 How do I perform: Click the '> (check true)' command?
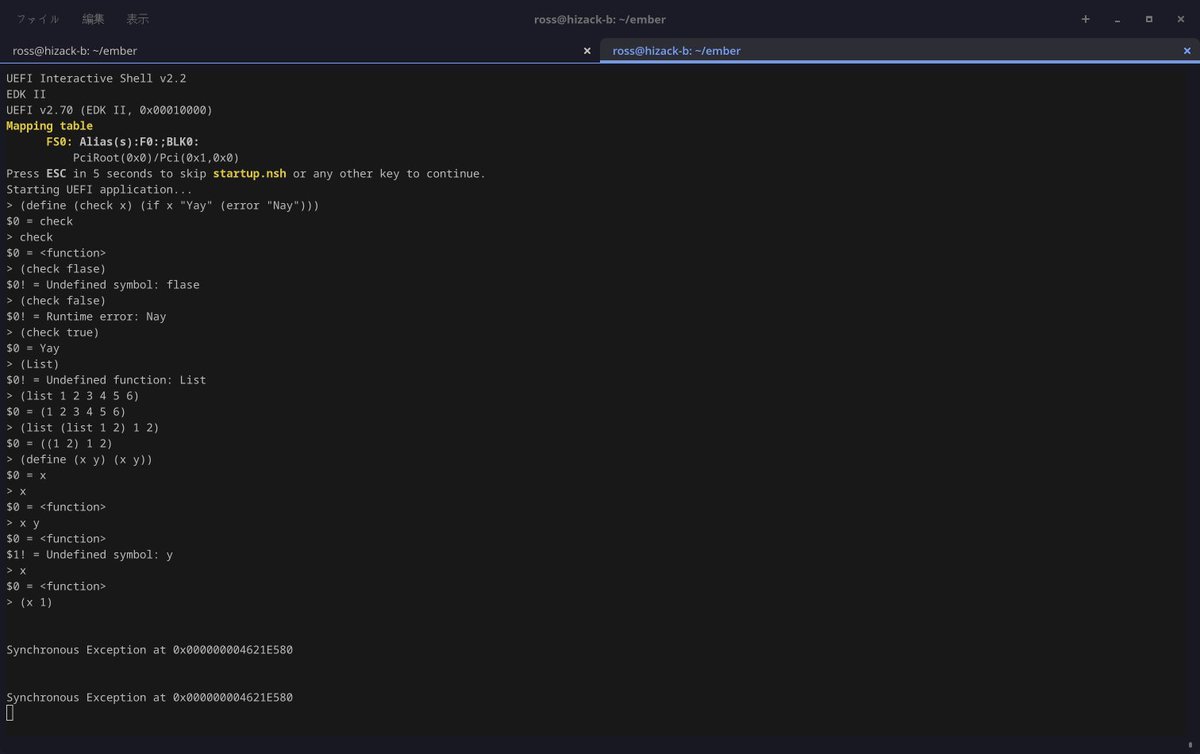pos(53,332)
